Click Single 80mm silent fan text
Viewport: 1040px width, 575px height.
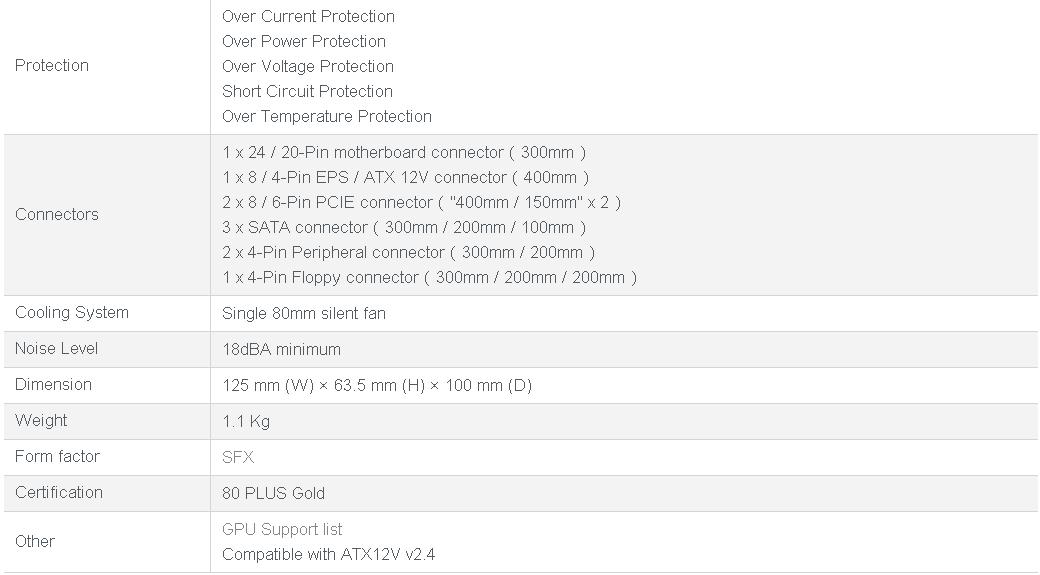click(304, 313)
